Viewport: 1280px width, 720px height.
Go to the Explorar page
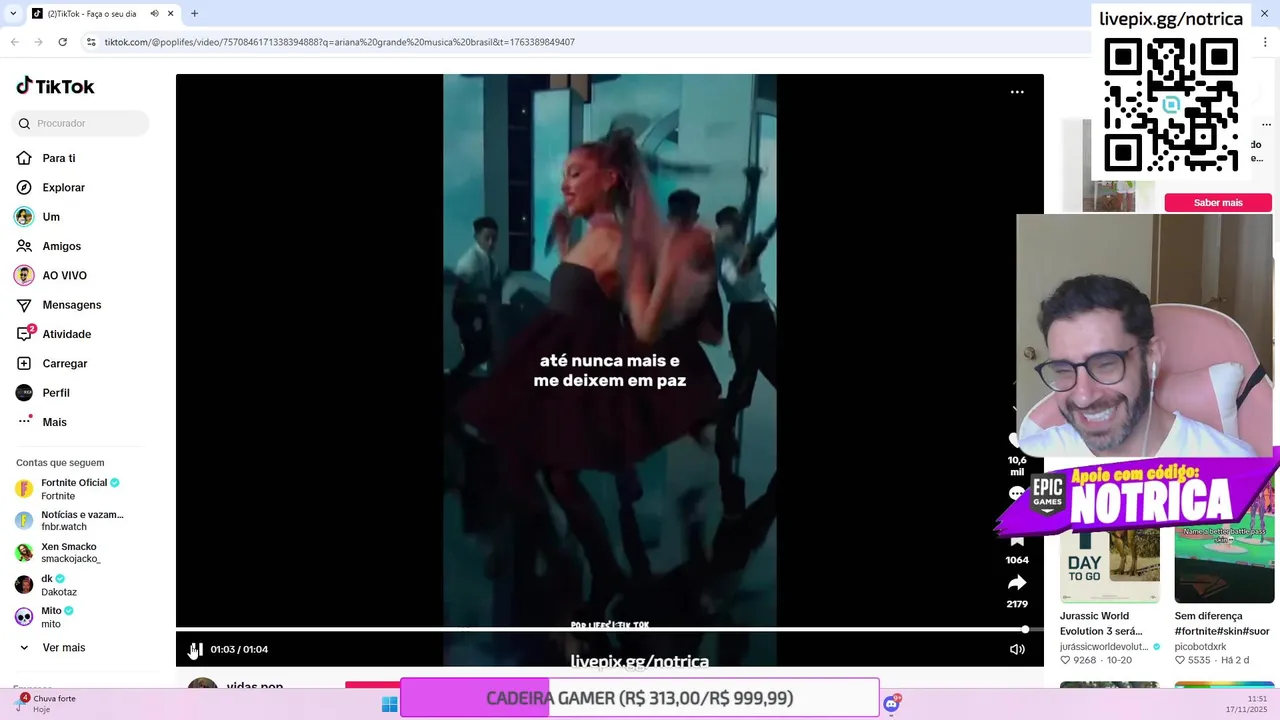(x=64, y=187)
